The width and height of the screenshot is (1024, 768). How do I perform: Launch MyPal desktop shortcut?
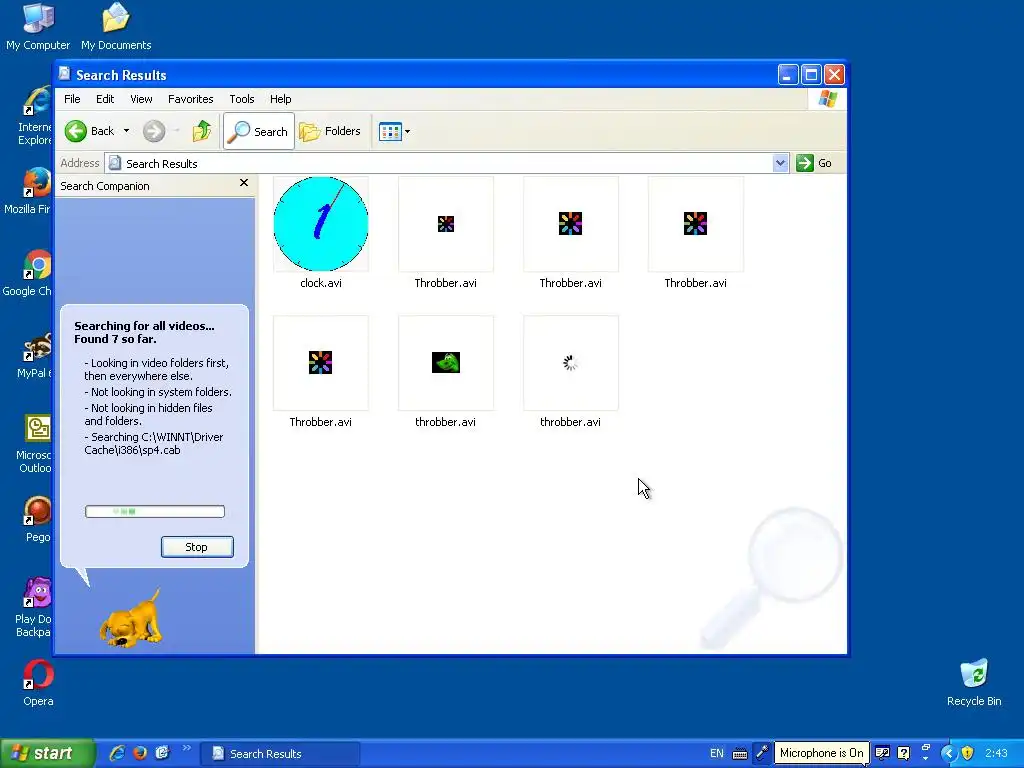[x=34, y=355]
